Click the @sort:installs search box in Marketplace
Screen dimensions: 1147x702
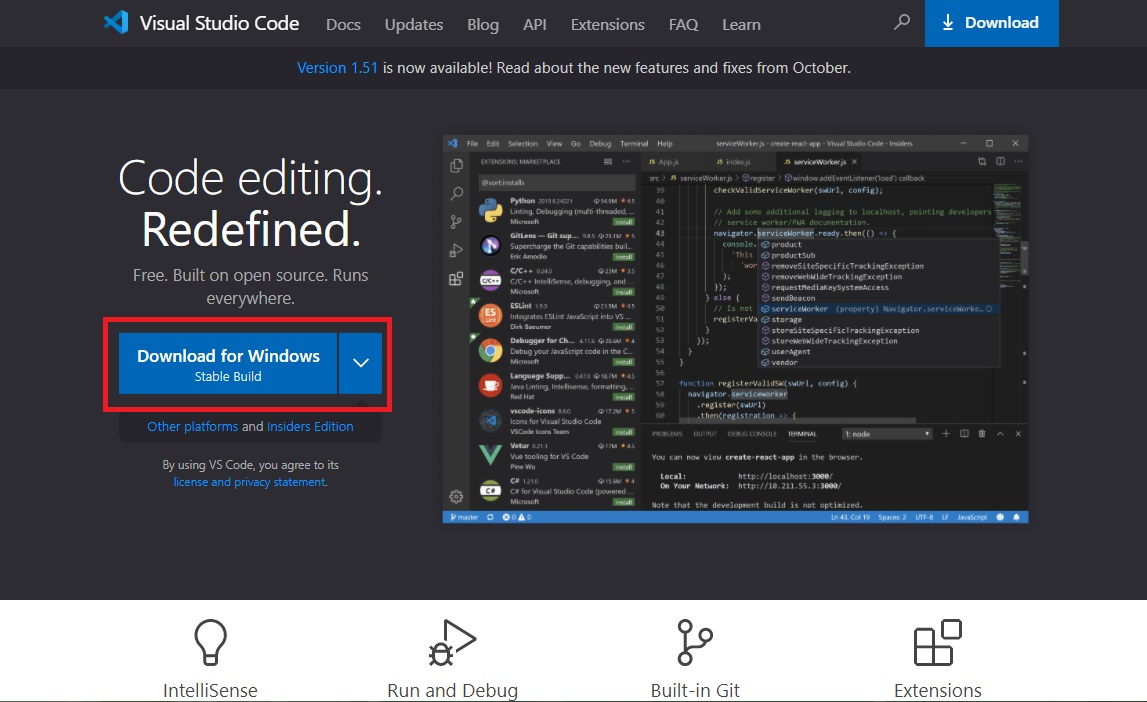[x=557, y=182]
